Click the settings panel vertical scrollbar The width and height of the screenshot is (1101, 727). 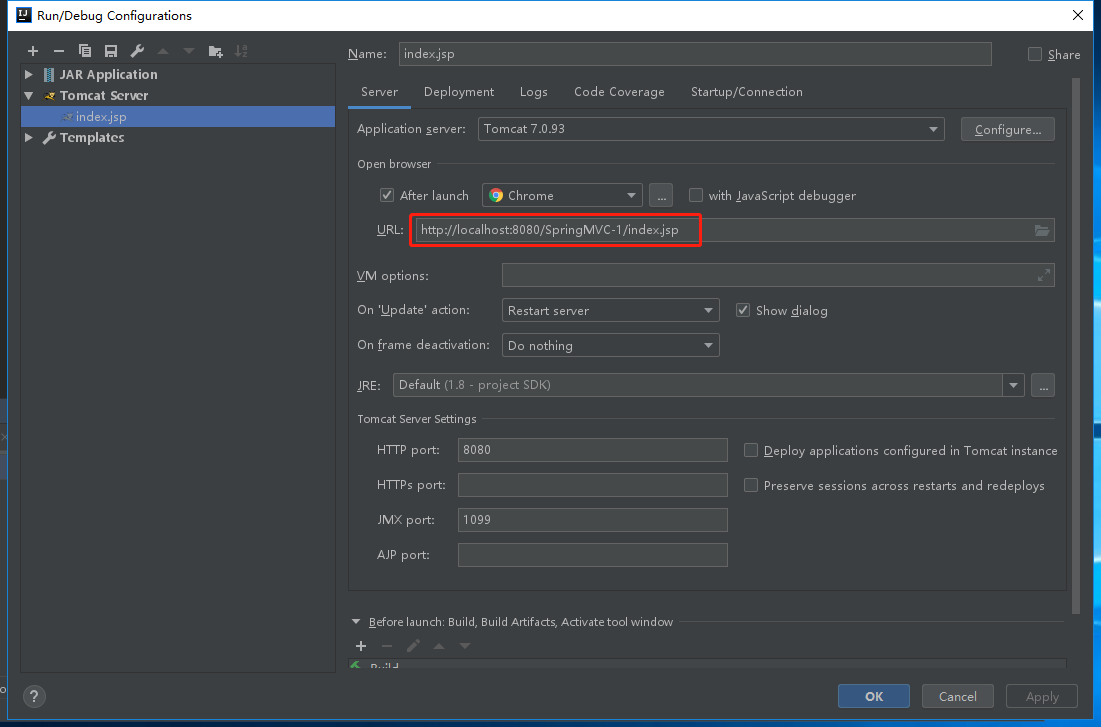(1076, 346)
